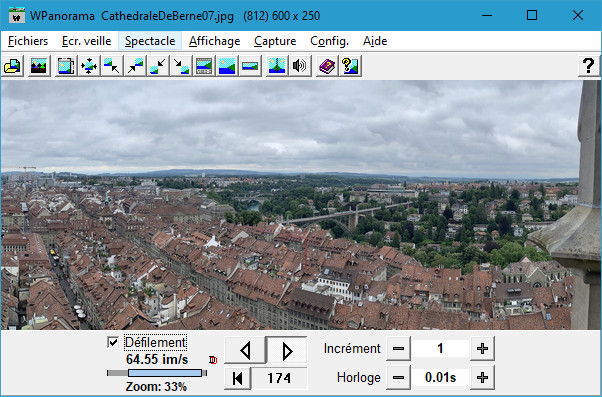
Task: Close the WPanorama window
Action: pyautogui.click(x=578, y=15)
